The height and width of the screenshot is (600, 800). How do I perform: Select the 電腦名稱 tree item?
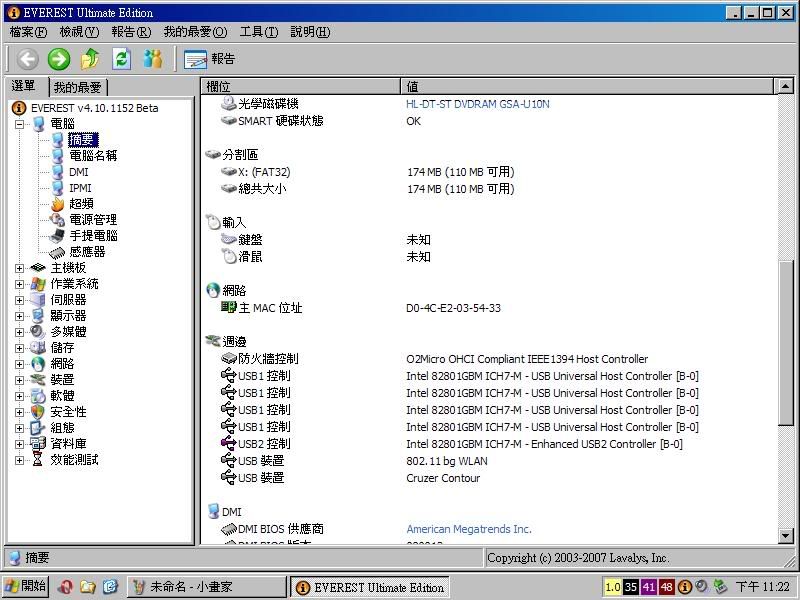[x=93, y=156]
